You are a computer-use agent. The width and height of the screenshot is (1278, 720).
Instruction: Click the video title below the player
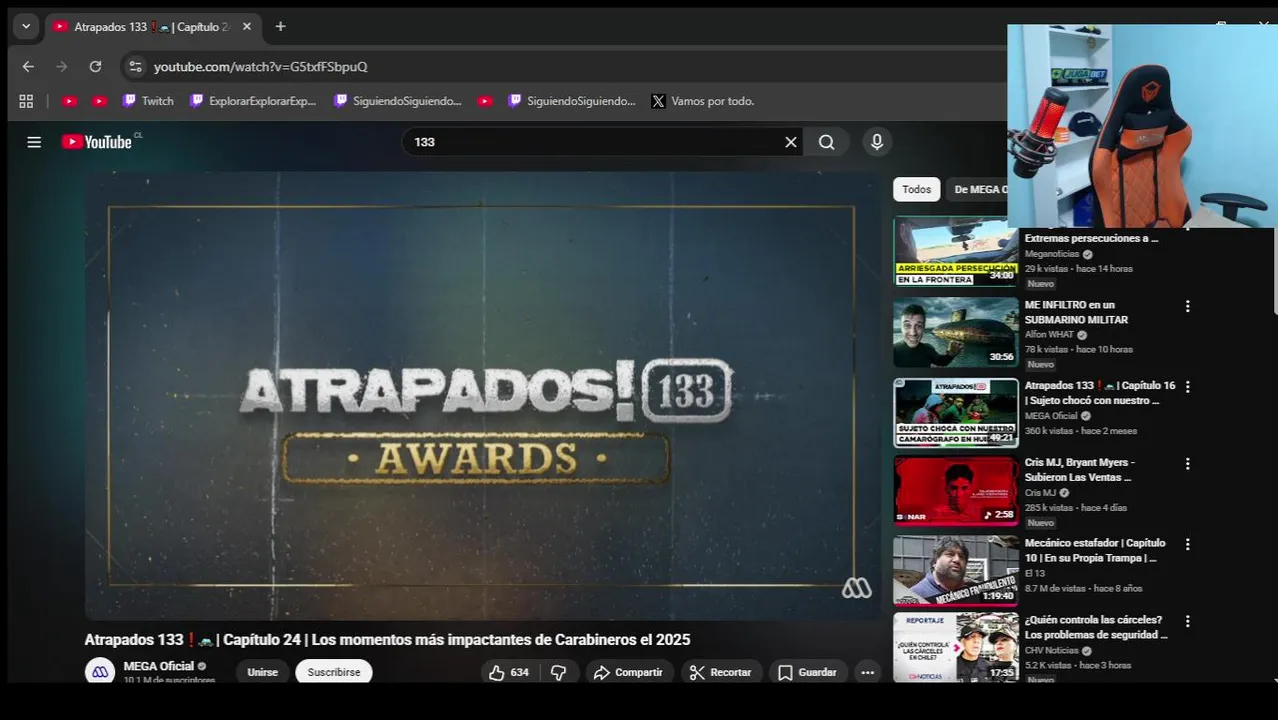387,640
